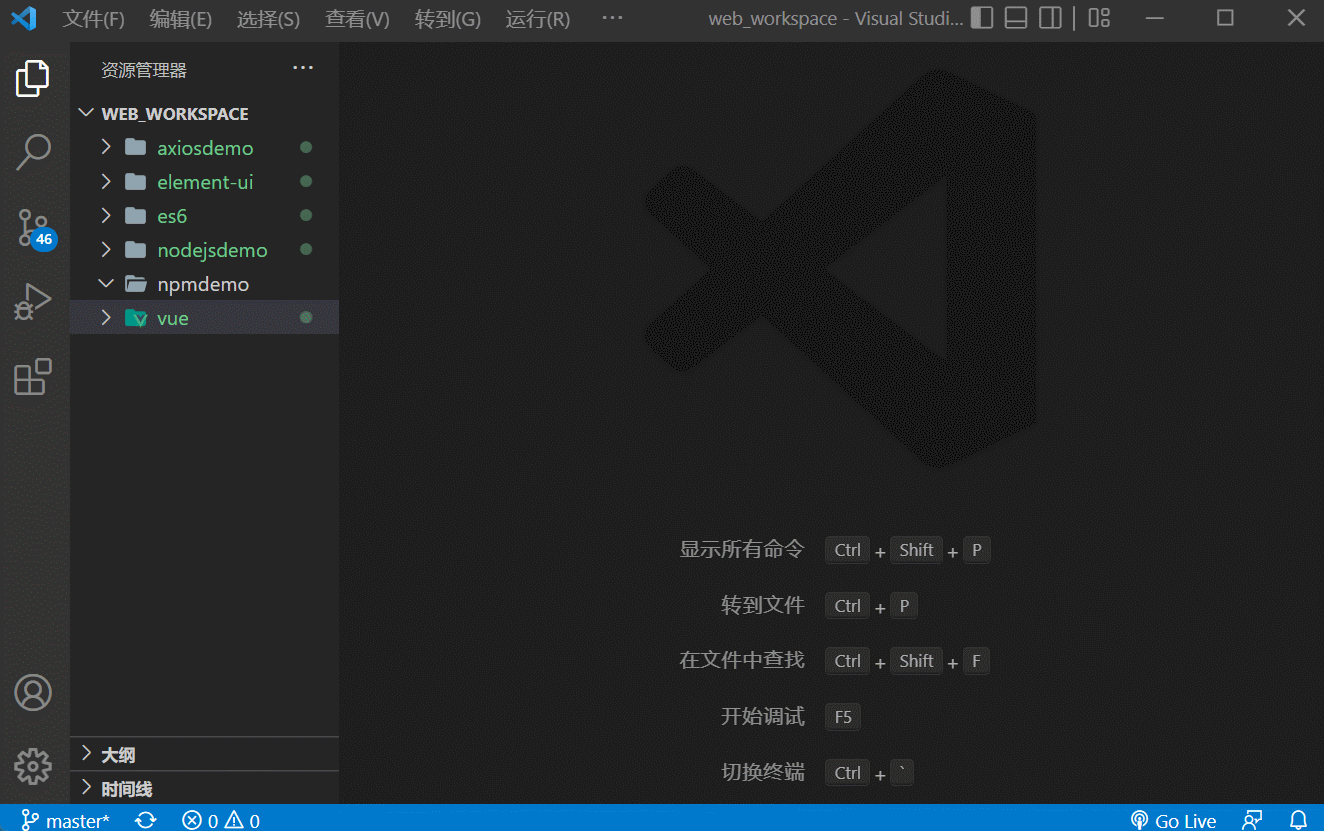Open the Search view in activity bar
This screenshot has height=831, width=1324.
[x=33, y=152]
